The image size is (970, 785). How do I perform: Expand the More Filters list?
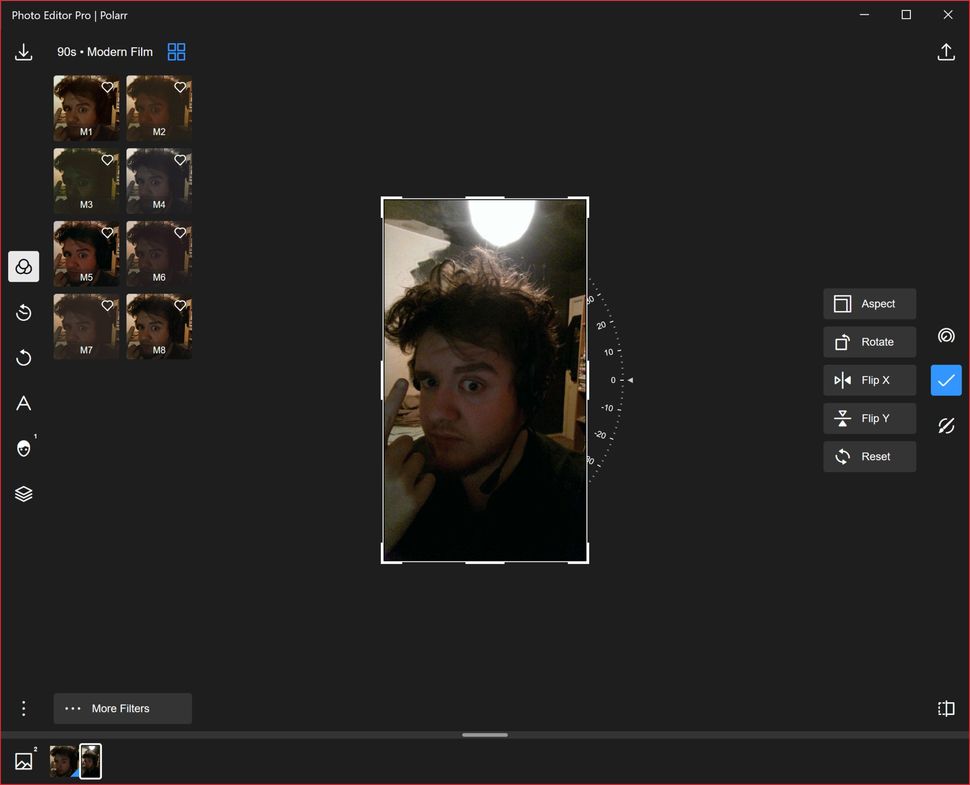coord(122,708)
